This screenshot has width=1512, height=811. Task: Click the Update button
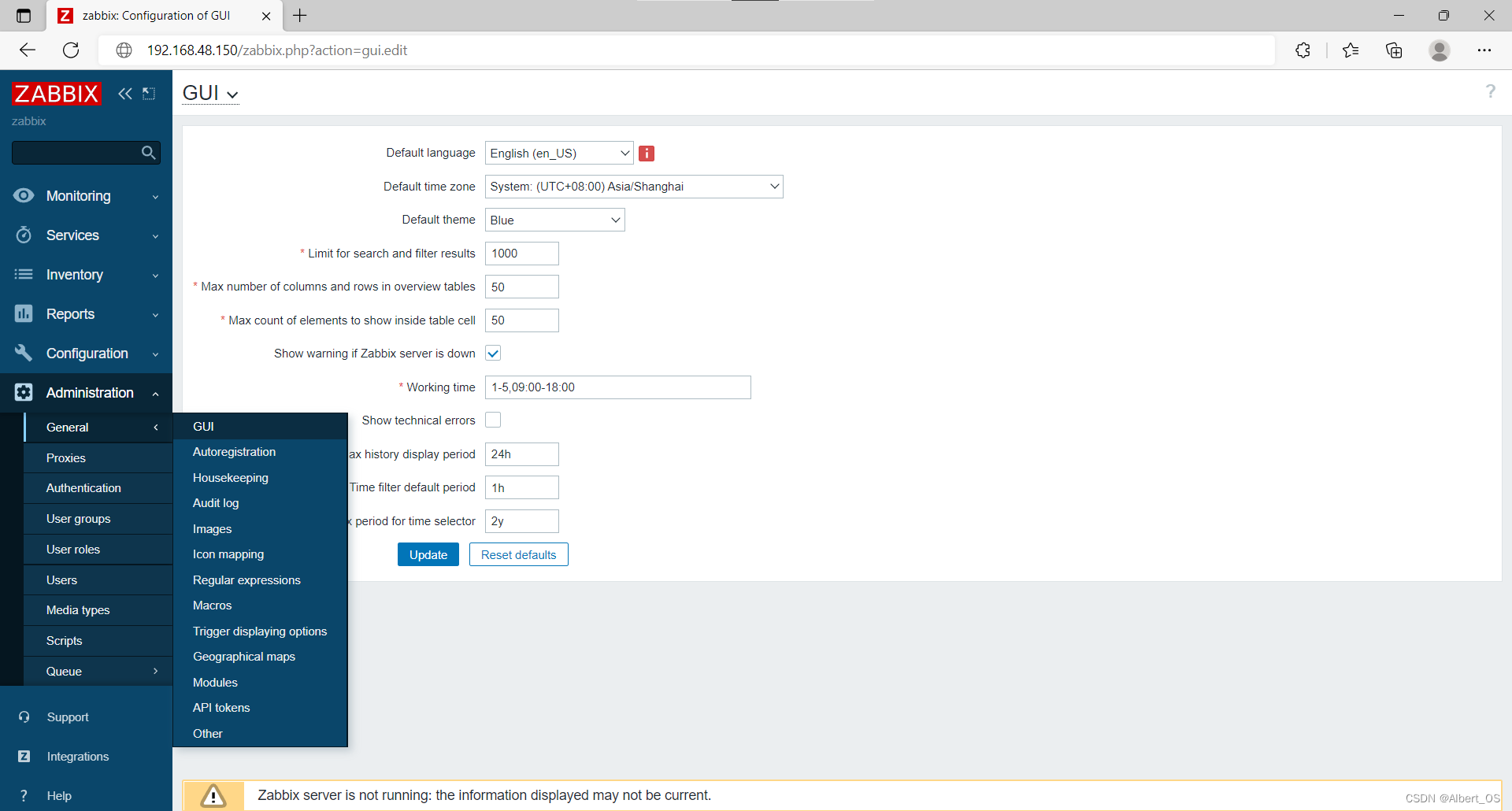(428, 554)
